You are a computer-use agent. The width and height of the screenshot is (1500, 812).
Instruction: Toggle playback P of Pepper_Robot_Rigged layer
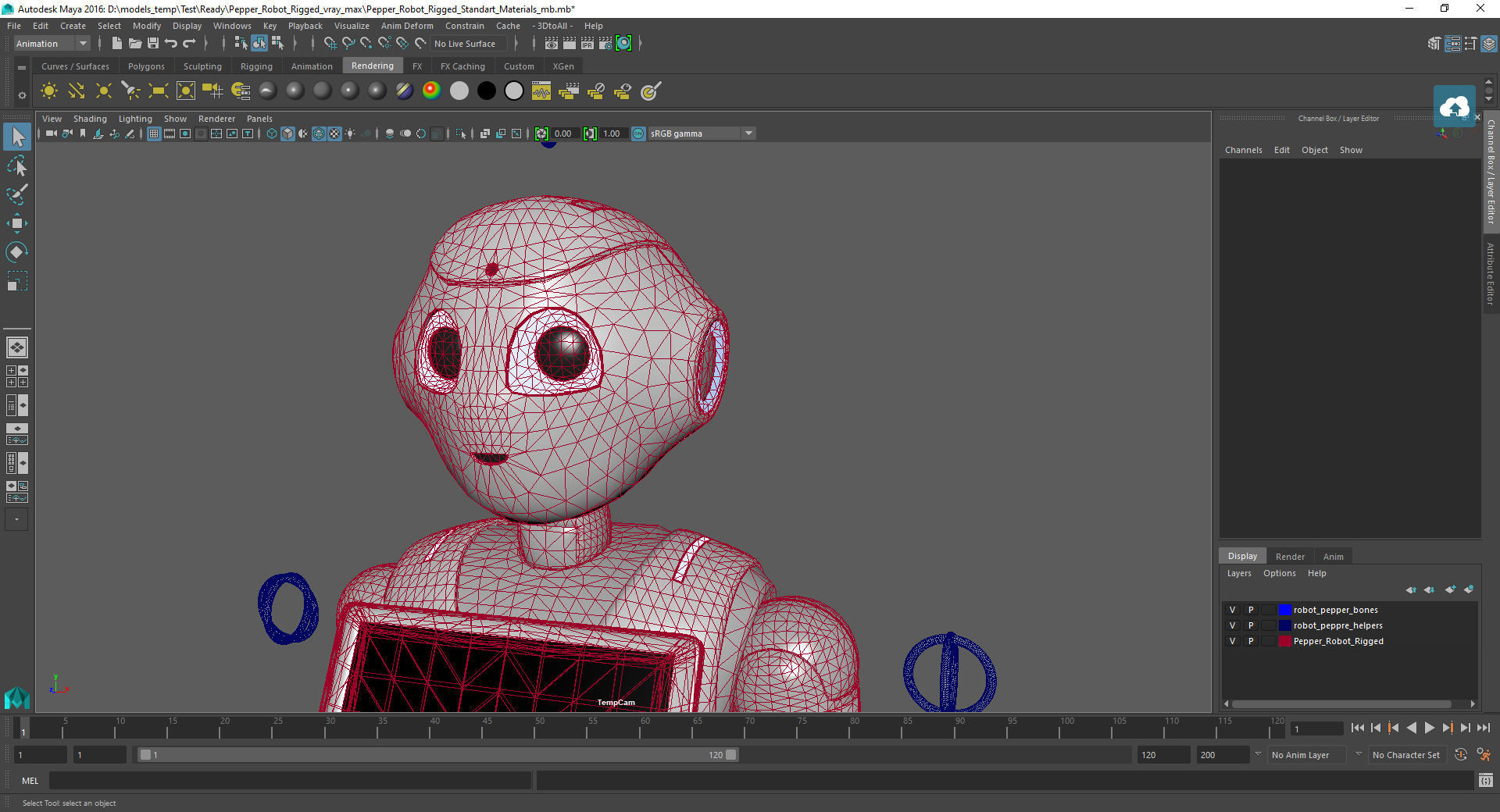tap(1250, 641)
